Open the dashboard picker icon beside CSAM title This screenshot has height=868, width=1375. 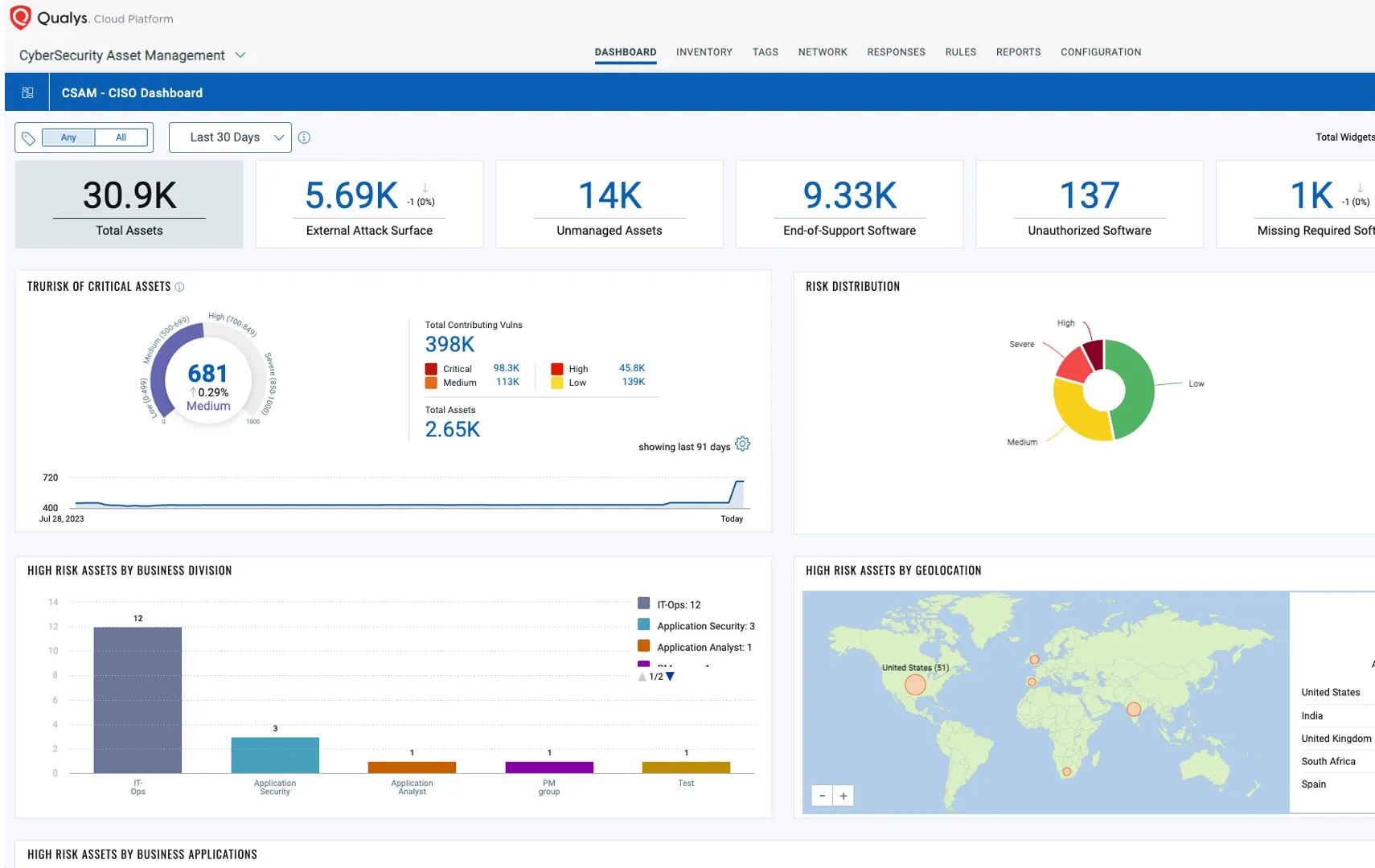27,92
